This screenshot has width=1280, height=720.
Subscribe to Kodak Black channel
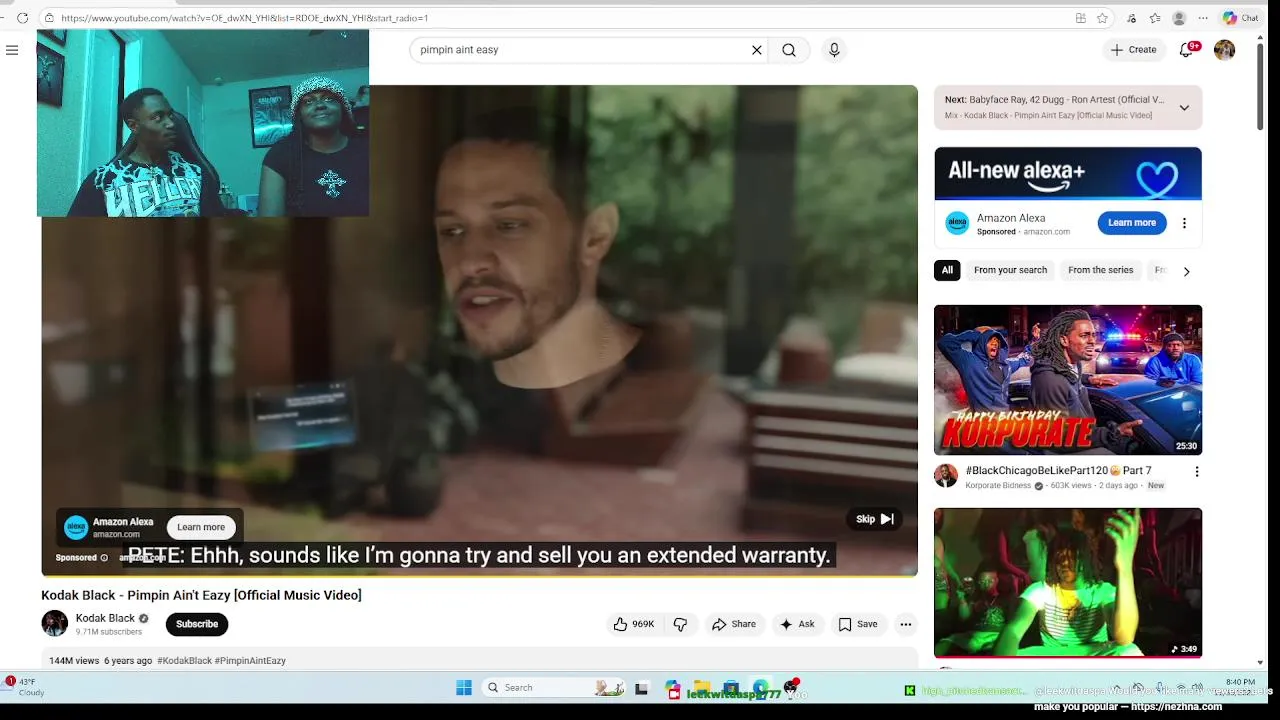tap(197, 624)
